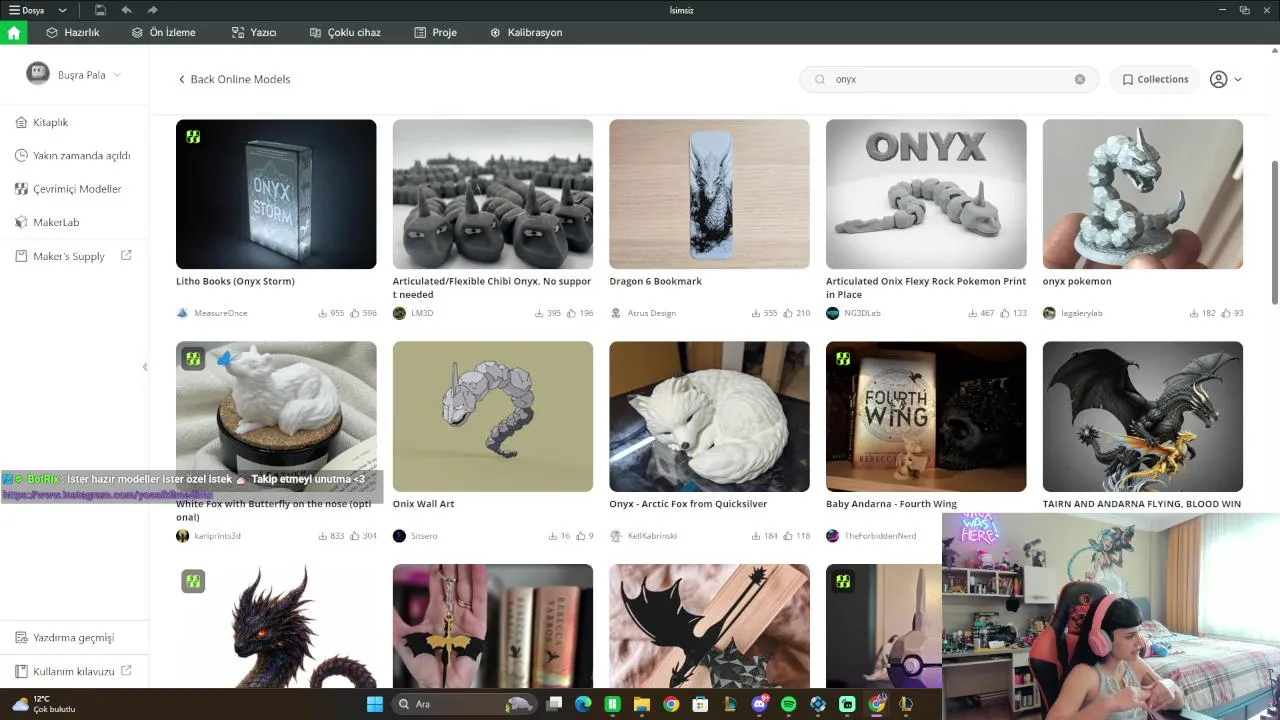
Task: Click the LM3D author avatar icon
Action: [x=399, y=313]
